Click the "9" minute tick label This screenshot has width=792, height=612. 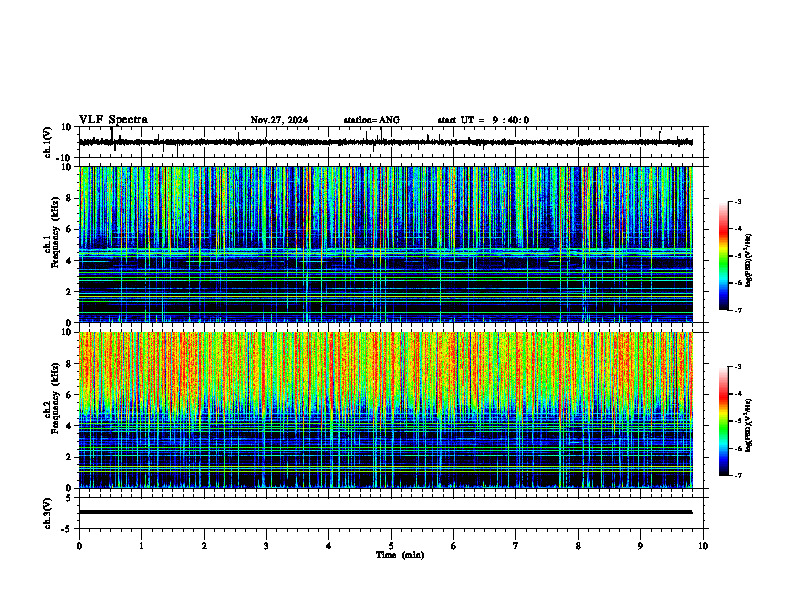point(640,546)
